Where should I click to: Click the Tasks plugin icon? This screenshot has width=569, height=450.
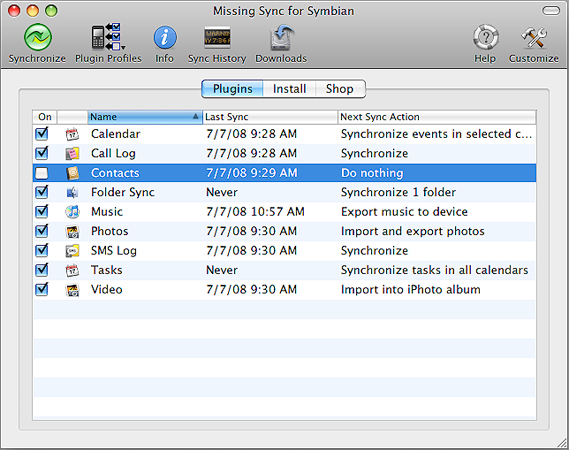(x=72, y=270)
